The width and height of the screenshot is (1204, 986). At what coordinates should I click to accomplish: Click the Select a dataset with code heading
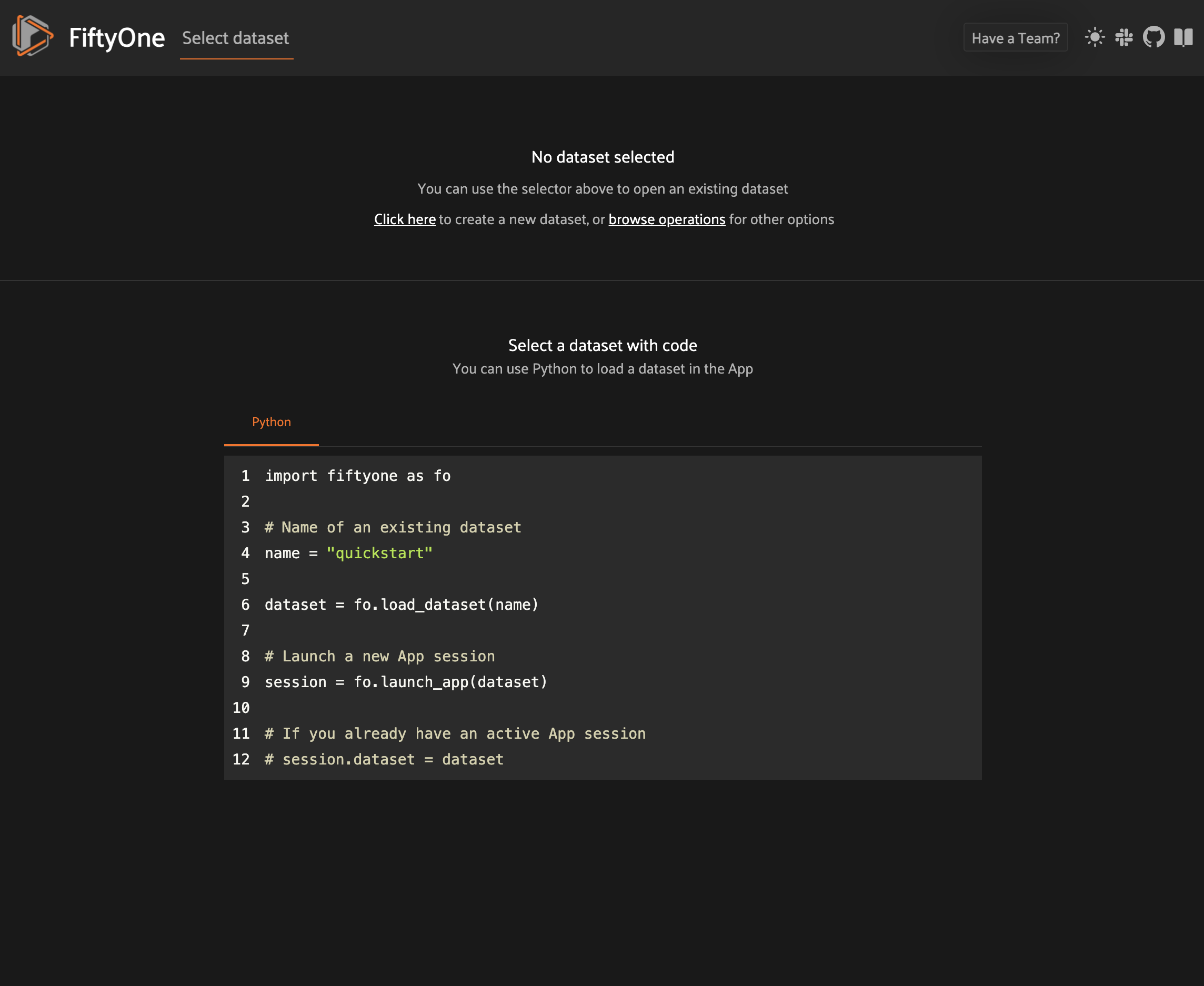(x=603, y=345)
